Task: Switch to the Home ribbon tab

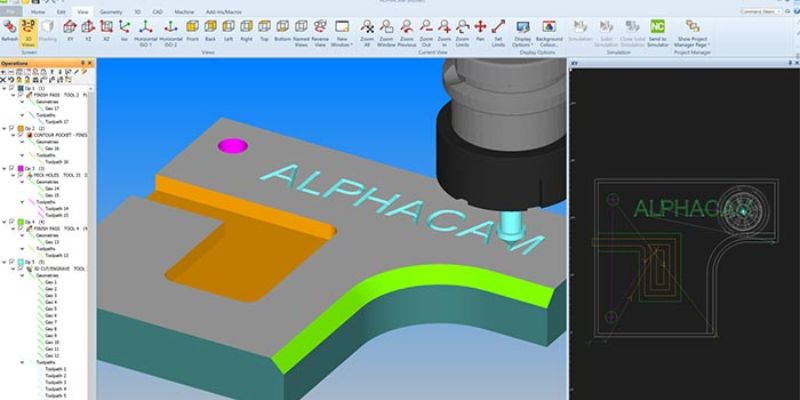Action: tap(38, 11)
